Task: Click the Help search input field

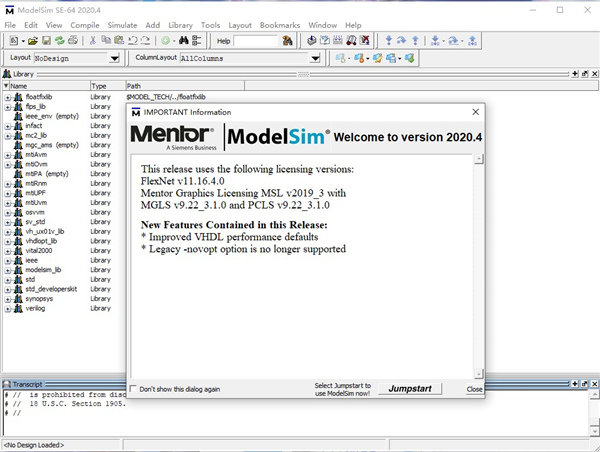Action: [256, 41]
